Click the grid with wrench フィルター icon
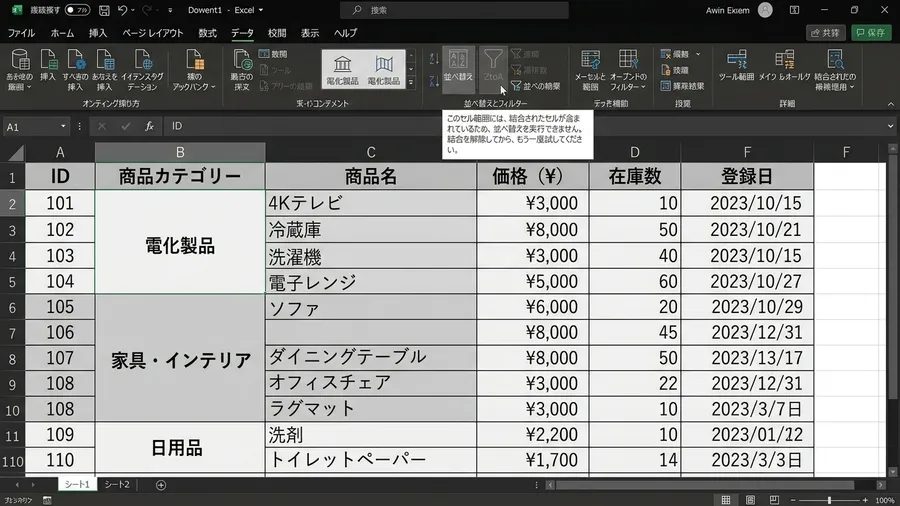 coord(628,60)
